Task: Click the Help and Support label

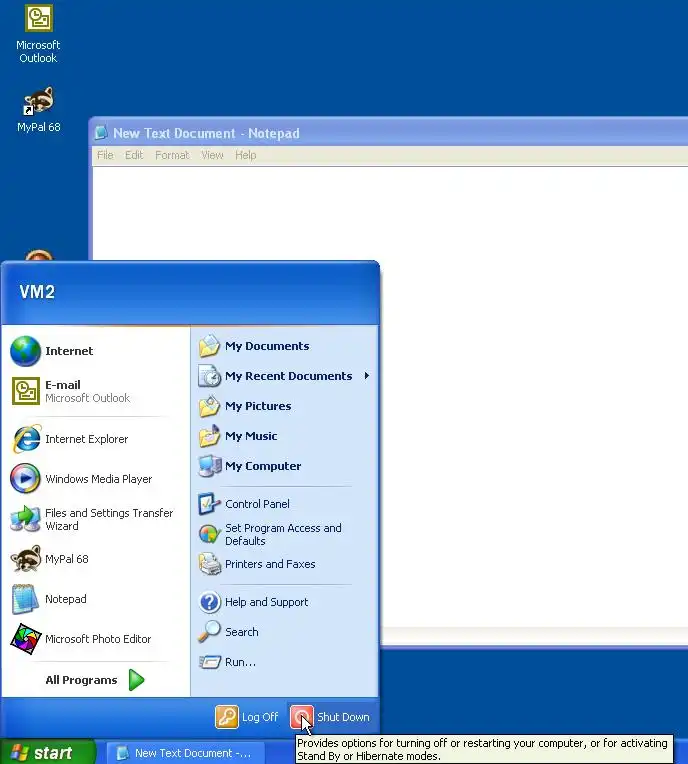Action: 267,602
